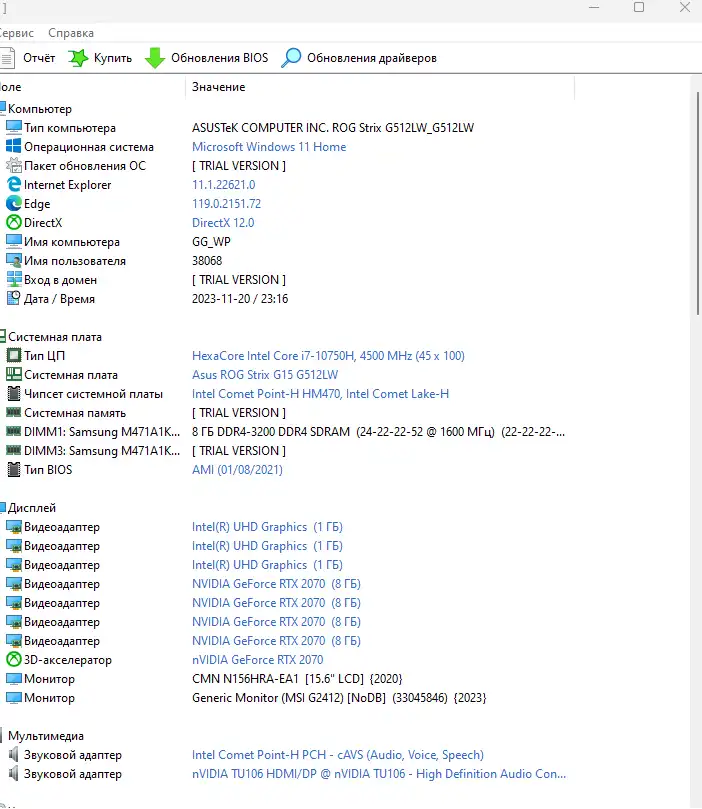Click the Тип BIOS chip icon
Screen dimensions: 702x809
click(13, 470)
